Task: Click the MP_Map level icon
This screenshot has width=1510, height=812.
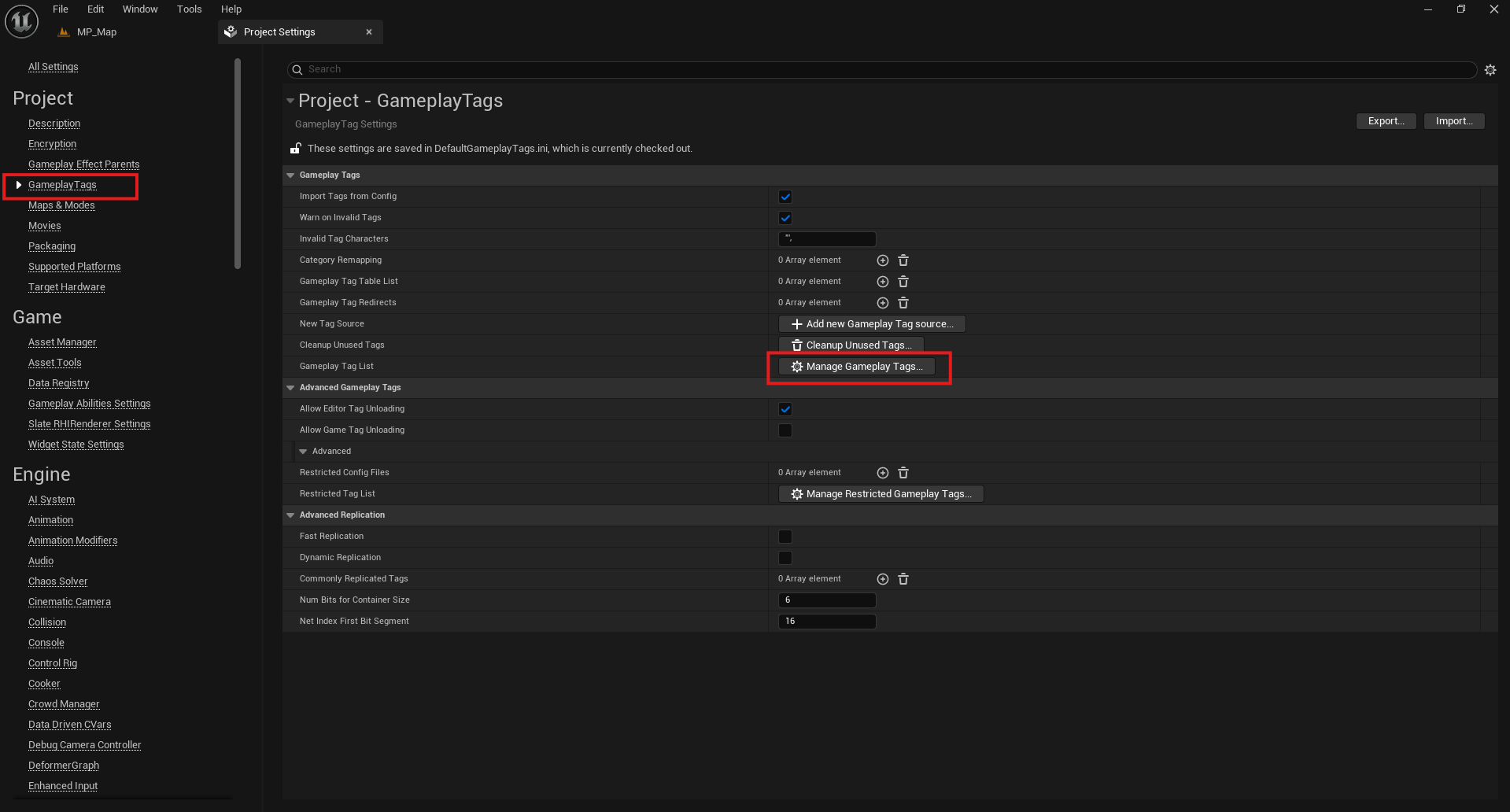Action: pos(64,32)
